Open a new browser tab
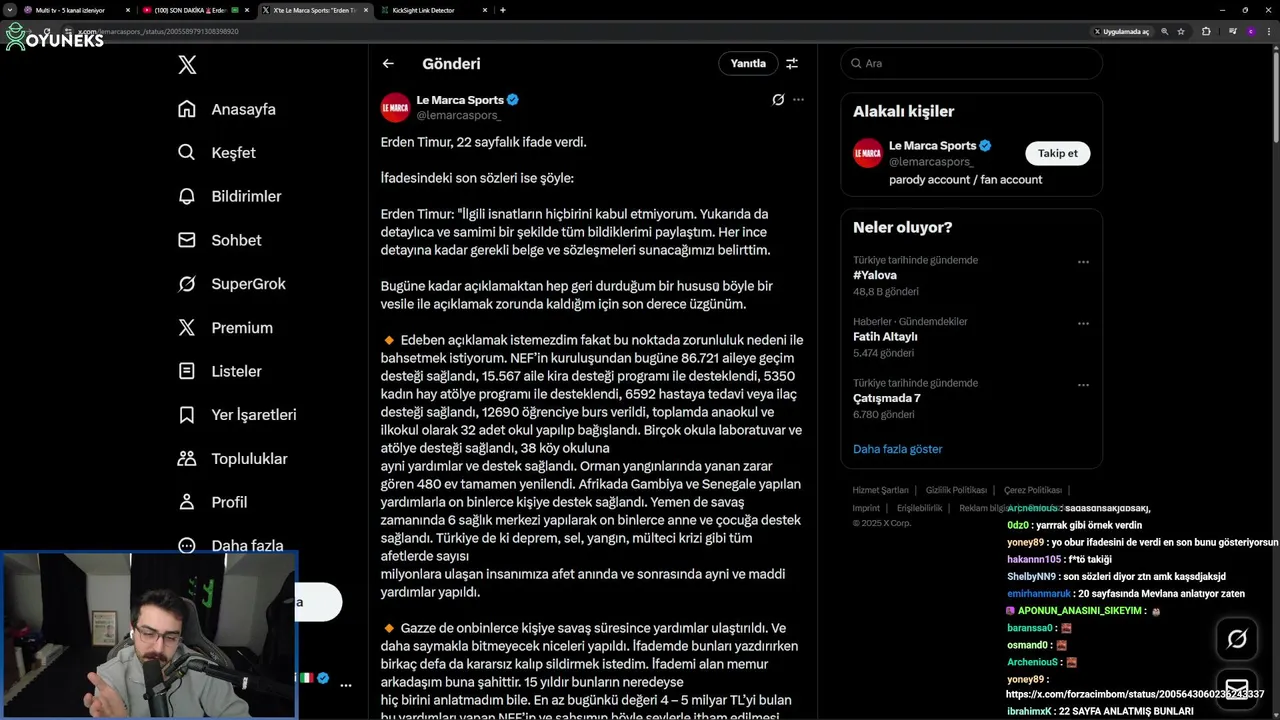Viewport: 1280px width, 720px height. [x=503, y=10]
